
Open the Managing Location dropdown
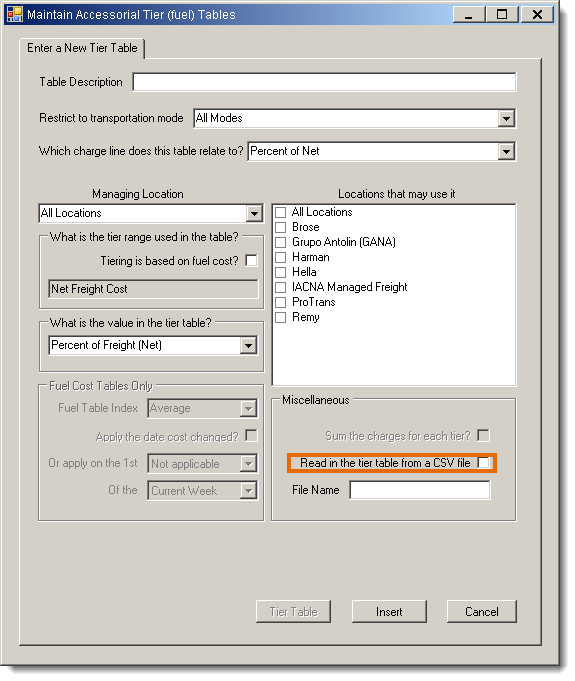254,213
